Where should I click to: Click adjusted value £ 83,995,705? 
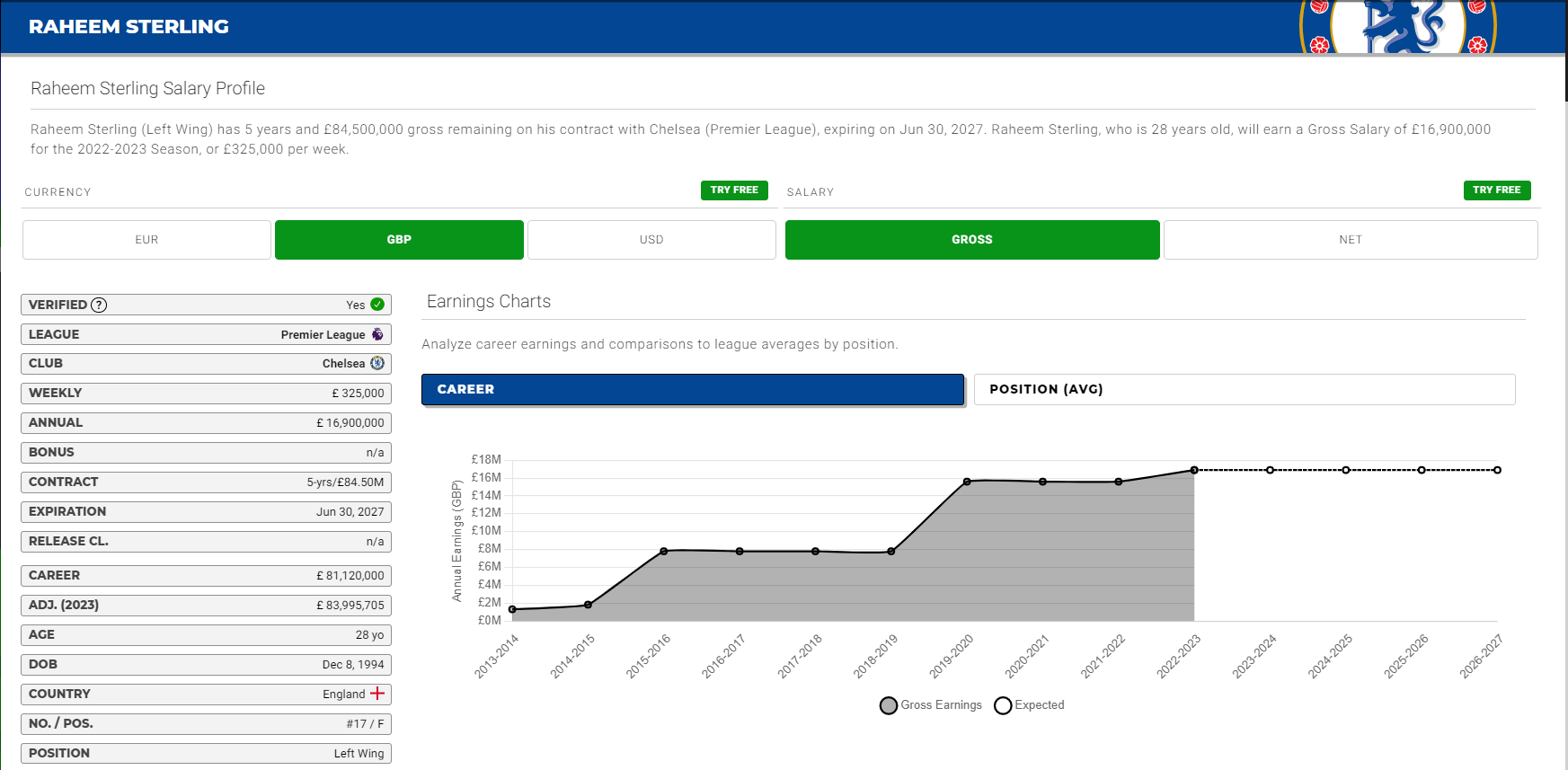(x=350, y=605)
